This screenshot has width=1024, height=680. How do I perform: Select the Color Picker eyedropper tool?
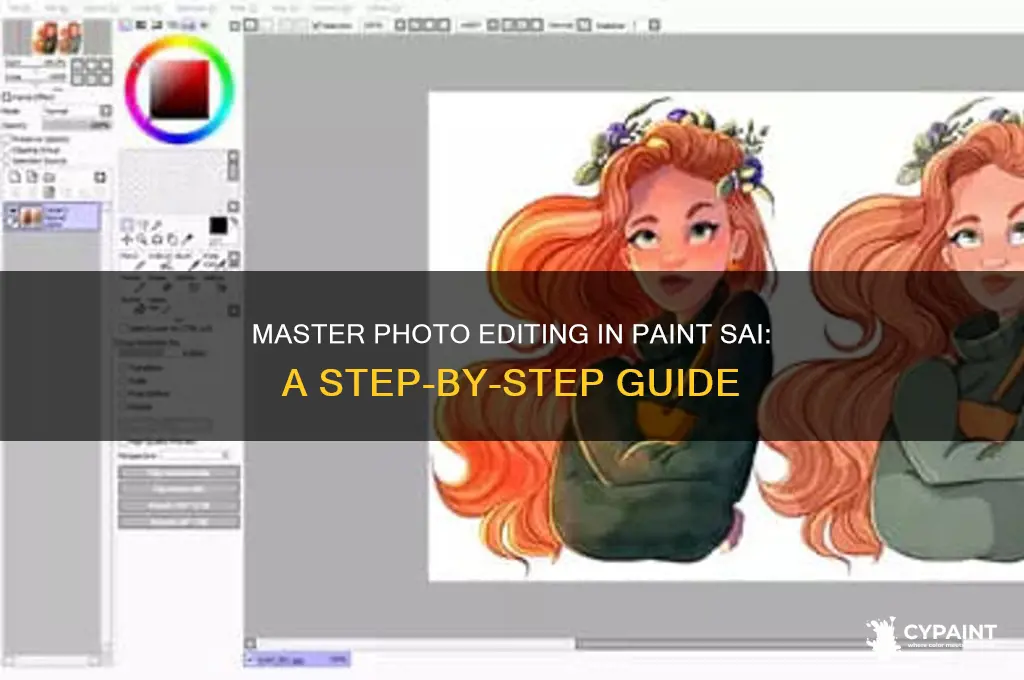click(187, 240)
